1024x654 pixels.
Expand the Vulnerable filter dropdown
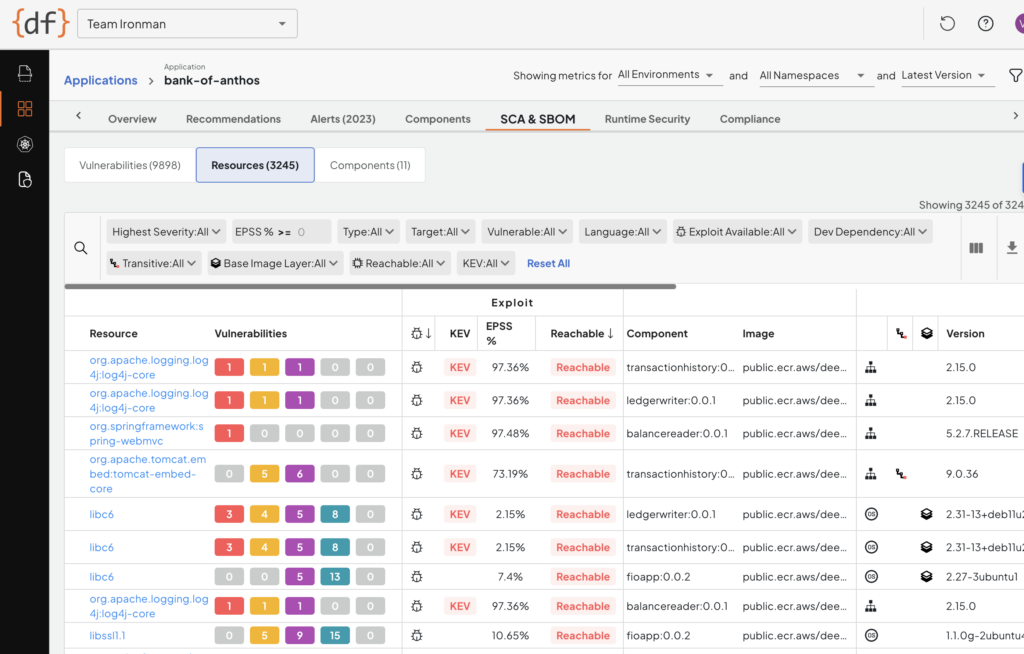[527, 232]
